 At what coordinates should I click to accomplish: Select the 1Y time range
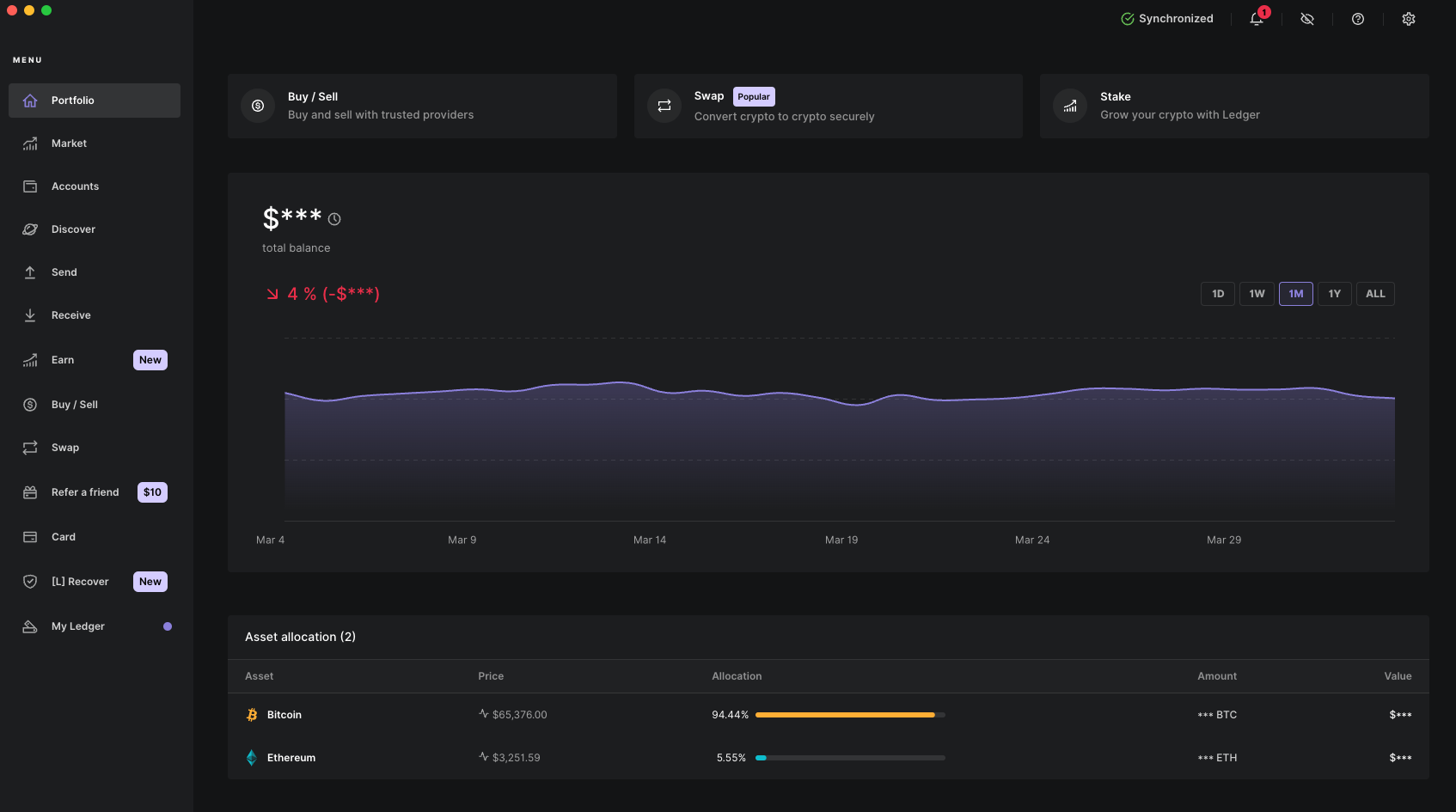pos(1335,294)
